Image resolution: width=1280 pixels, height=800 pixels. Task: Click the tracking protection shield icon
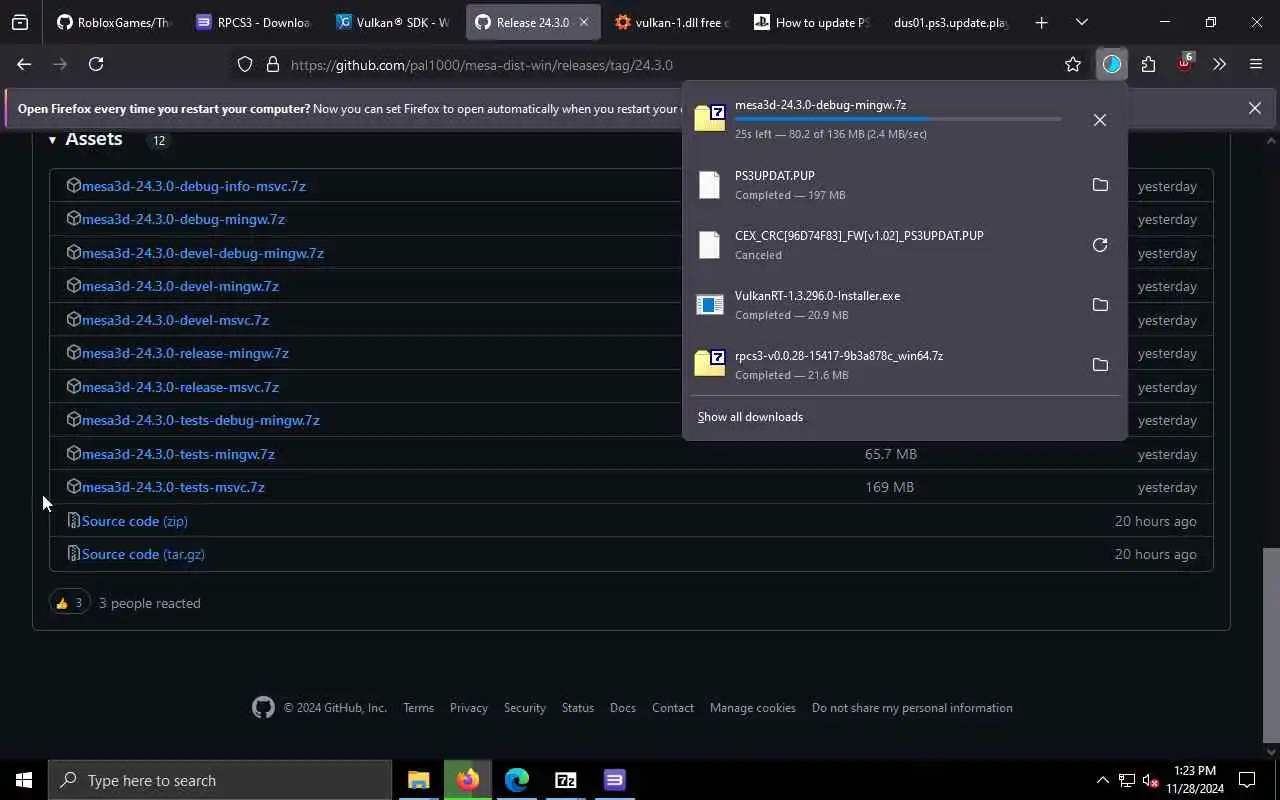(x=245, y=64)
